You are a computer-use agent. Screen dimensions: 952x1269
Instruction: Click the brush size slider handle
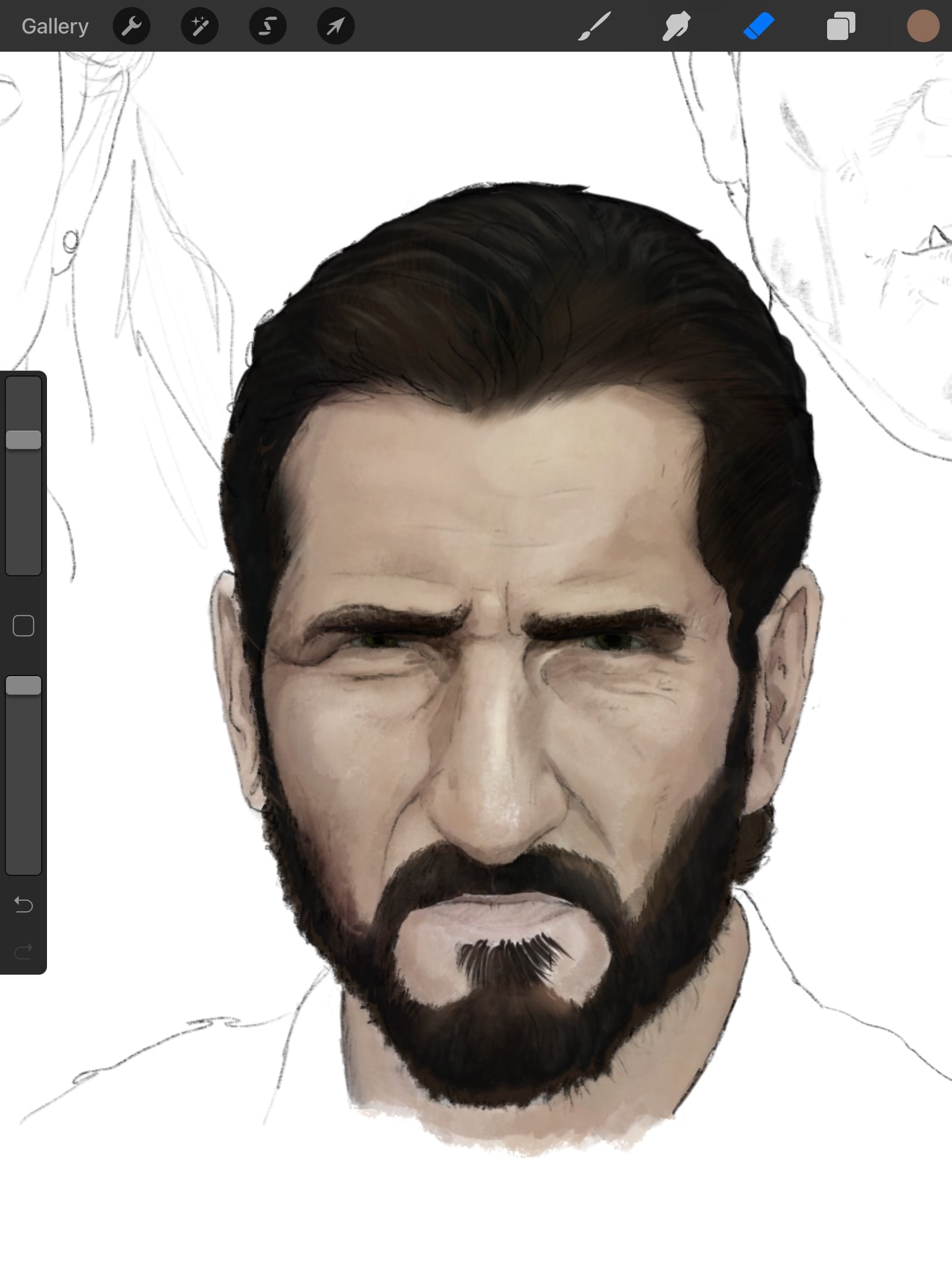tap(23, 440)
